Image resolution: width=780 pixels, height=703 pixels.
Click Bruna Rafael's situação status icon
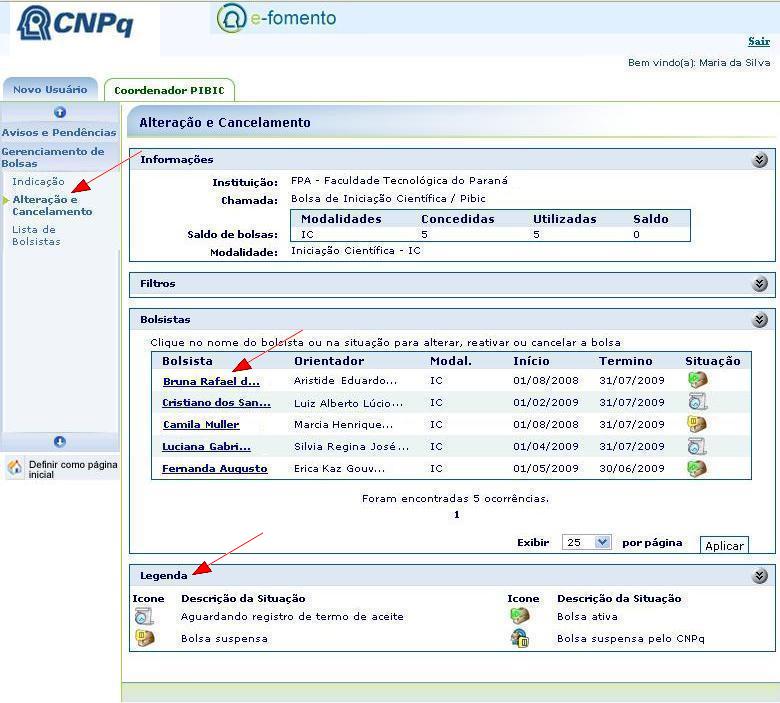click(x=697, y=381)
